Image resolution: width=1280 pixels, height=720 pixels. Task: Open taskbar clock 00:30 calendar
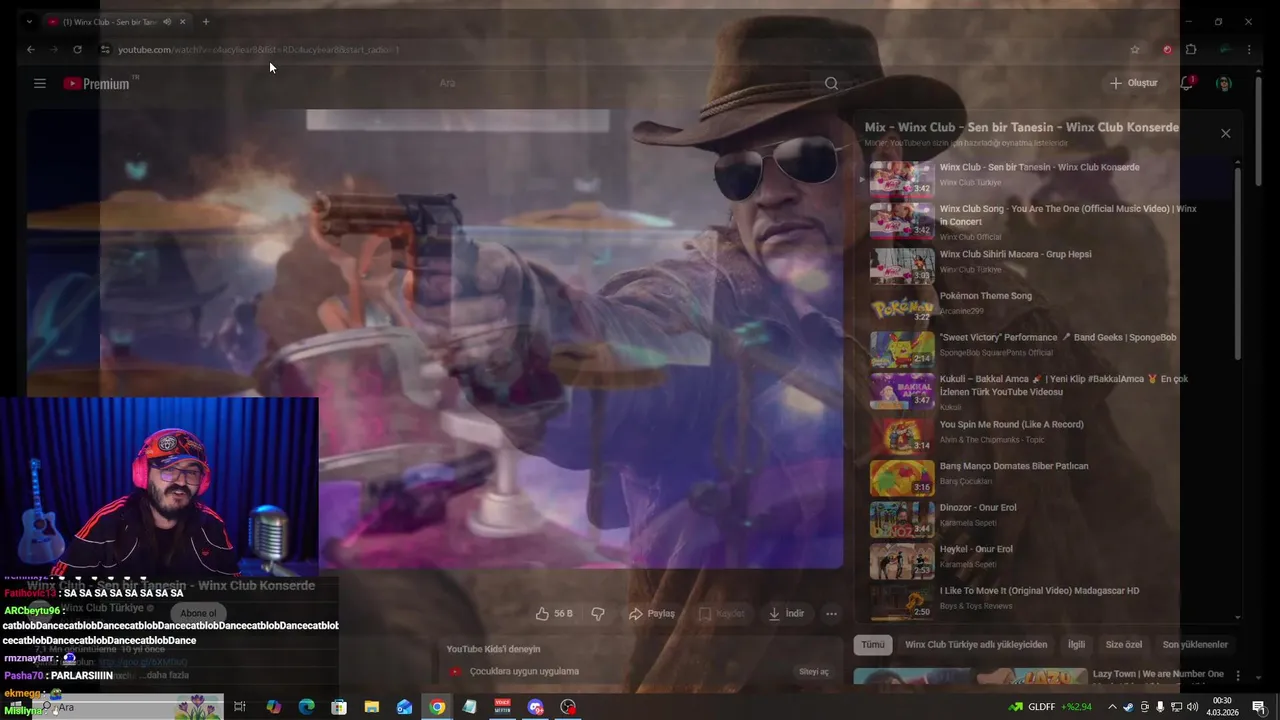coord(1222,707)
